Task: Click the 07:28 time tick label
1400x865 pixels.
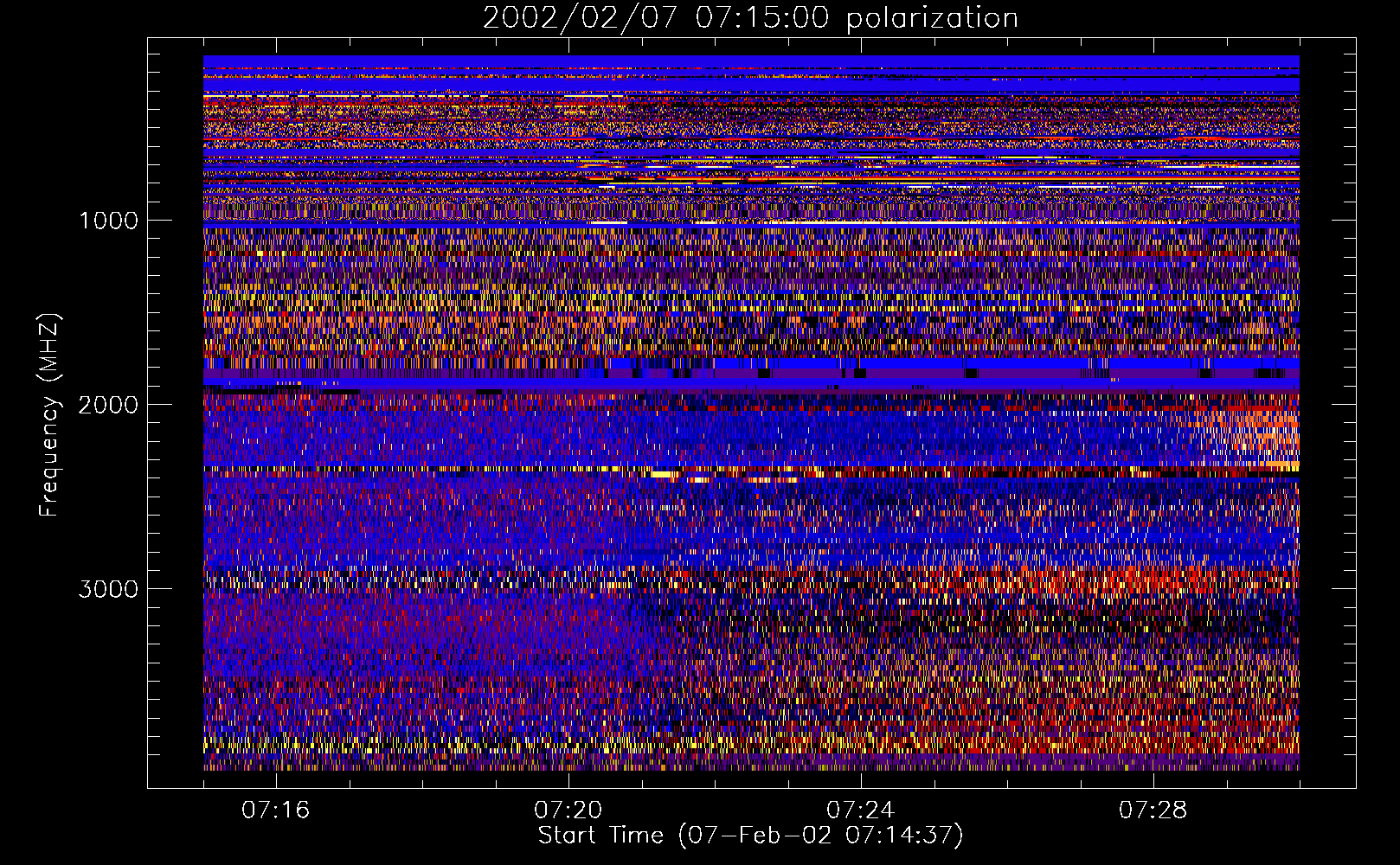Action: (1153, 811)
